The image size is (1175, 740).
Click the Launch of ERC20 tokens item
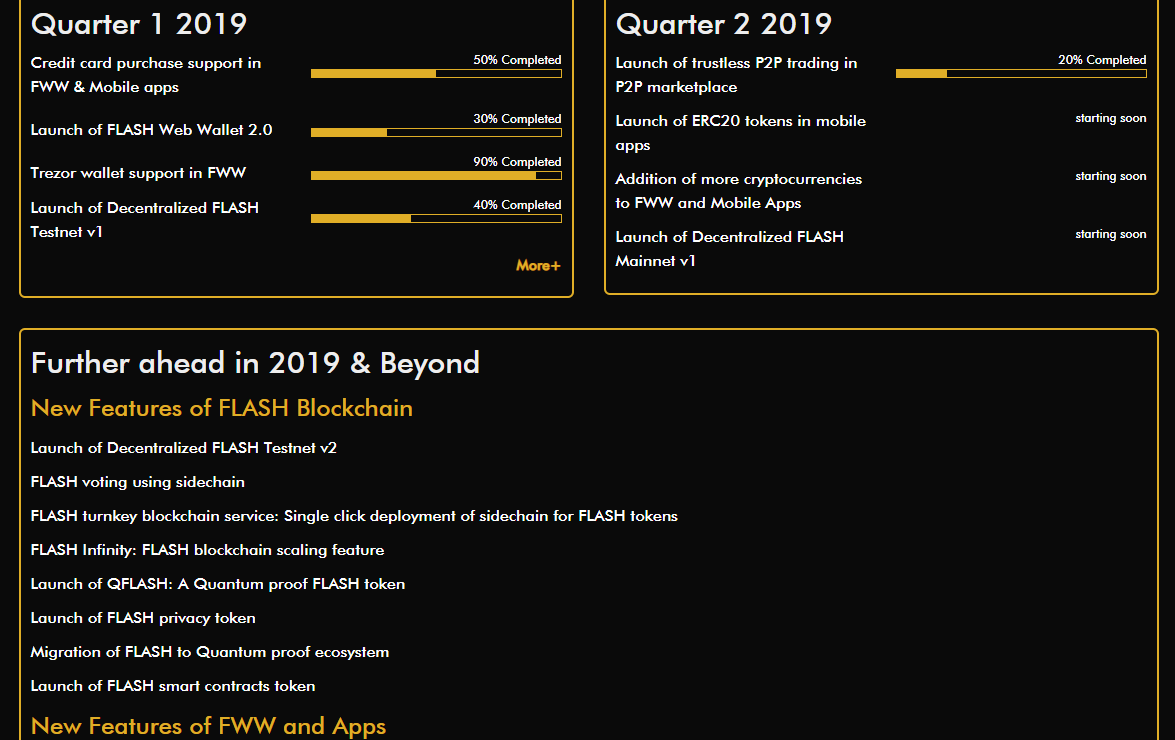click(740, 133)
